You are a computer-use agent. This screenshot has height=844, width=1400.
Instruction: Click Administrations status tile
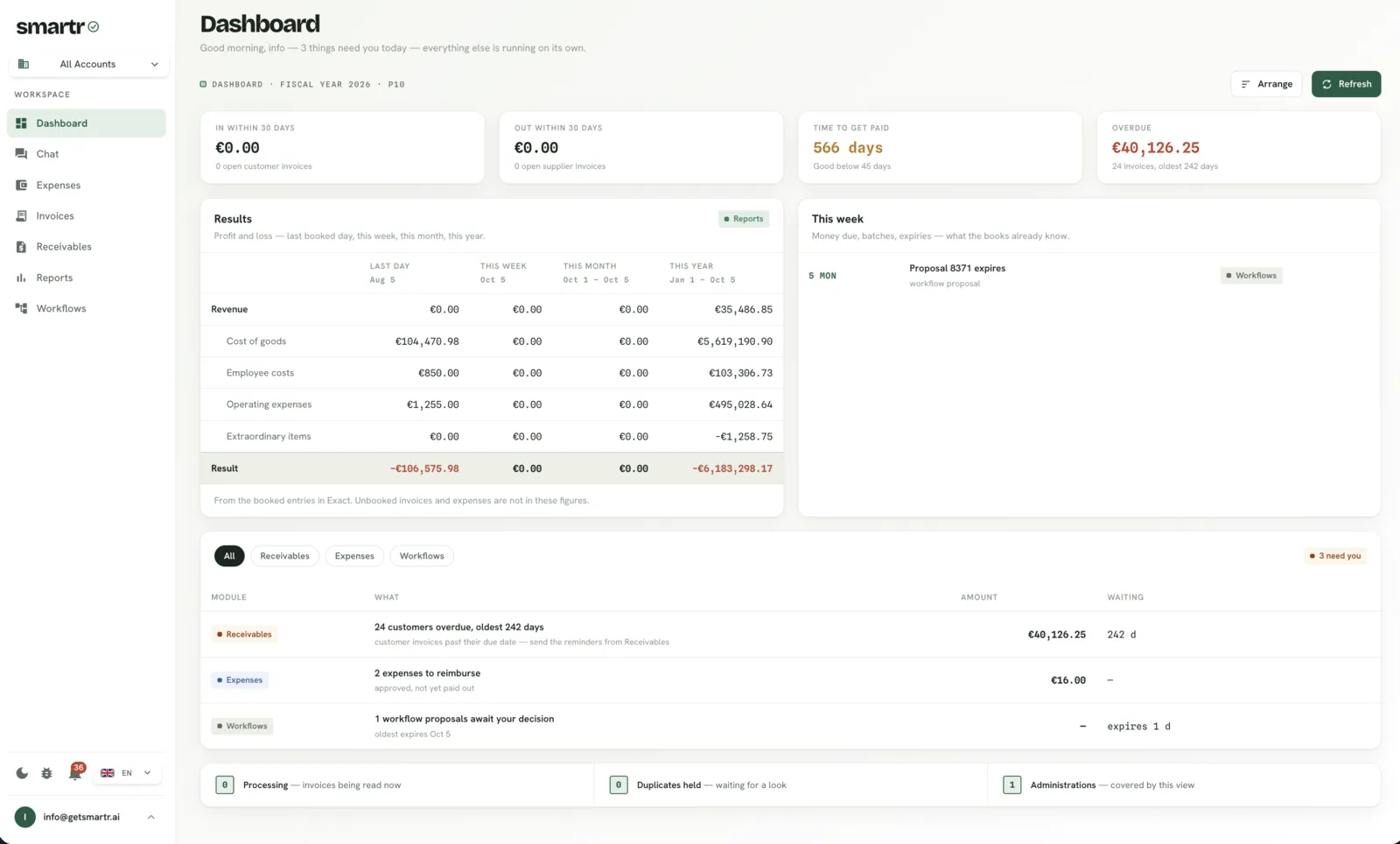(x=1184, y=785)
